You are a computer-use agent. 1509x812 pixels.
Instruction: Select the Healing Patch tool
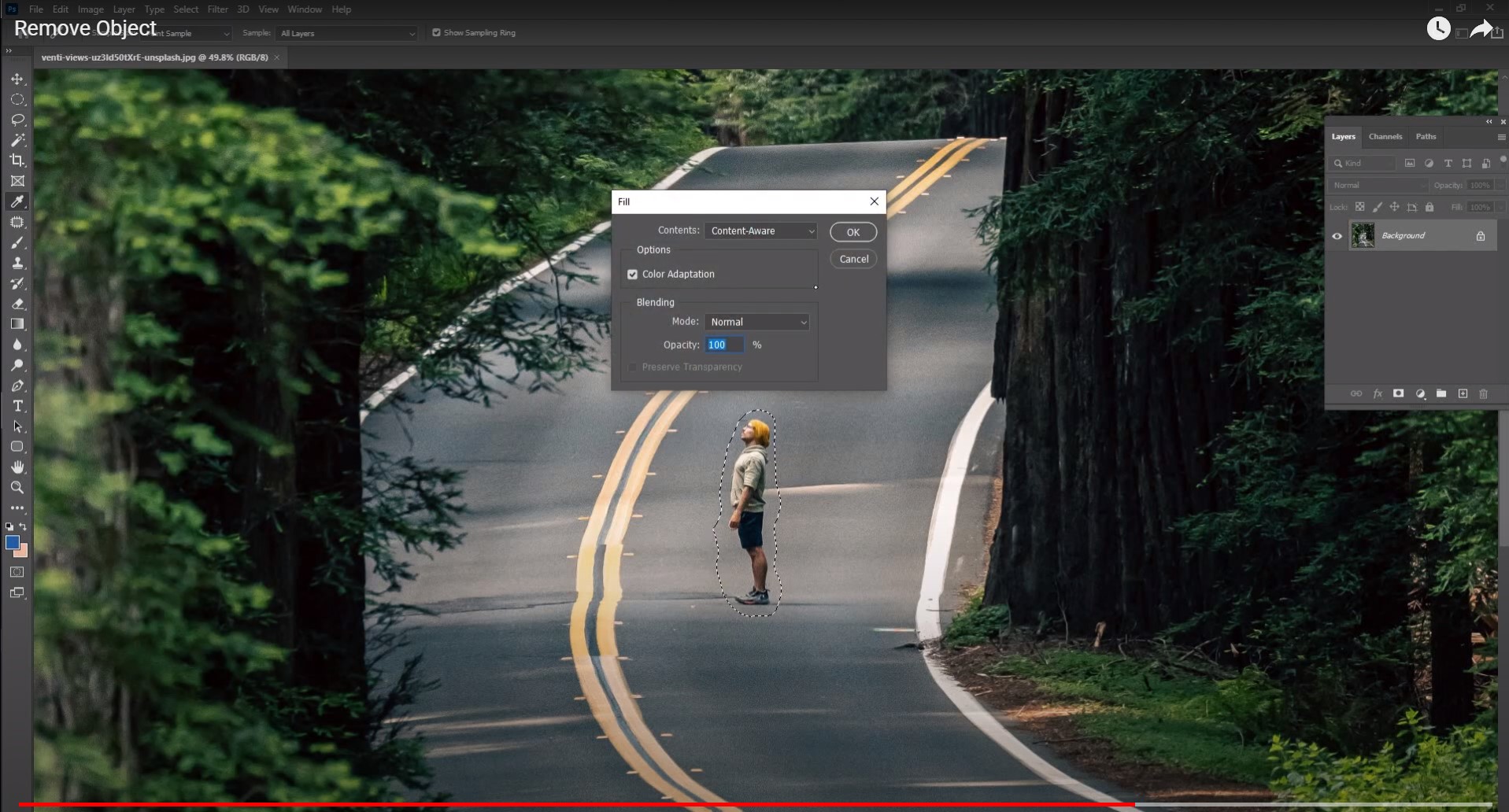point(17,223)
